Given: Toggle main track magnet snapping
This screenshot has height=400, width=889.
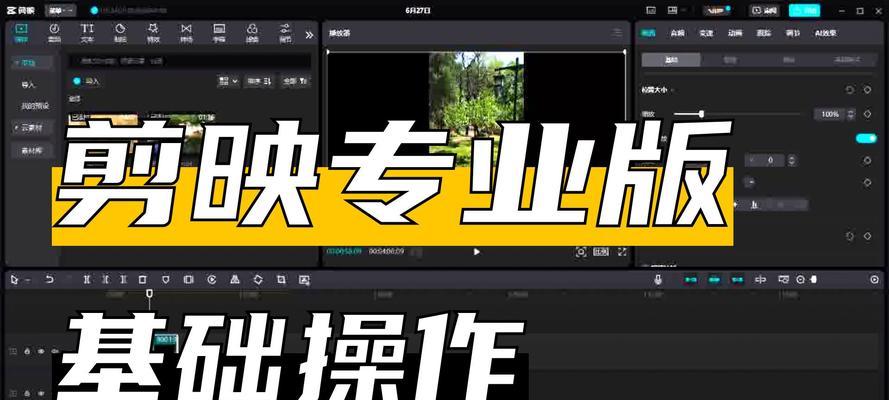Looking at the screenshot, I should (x=690, y=279).
